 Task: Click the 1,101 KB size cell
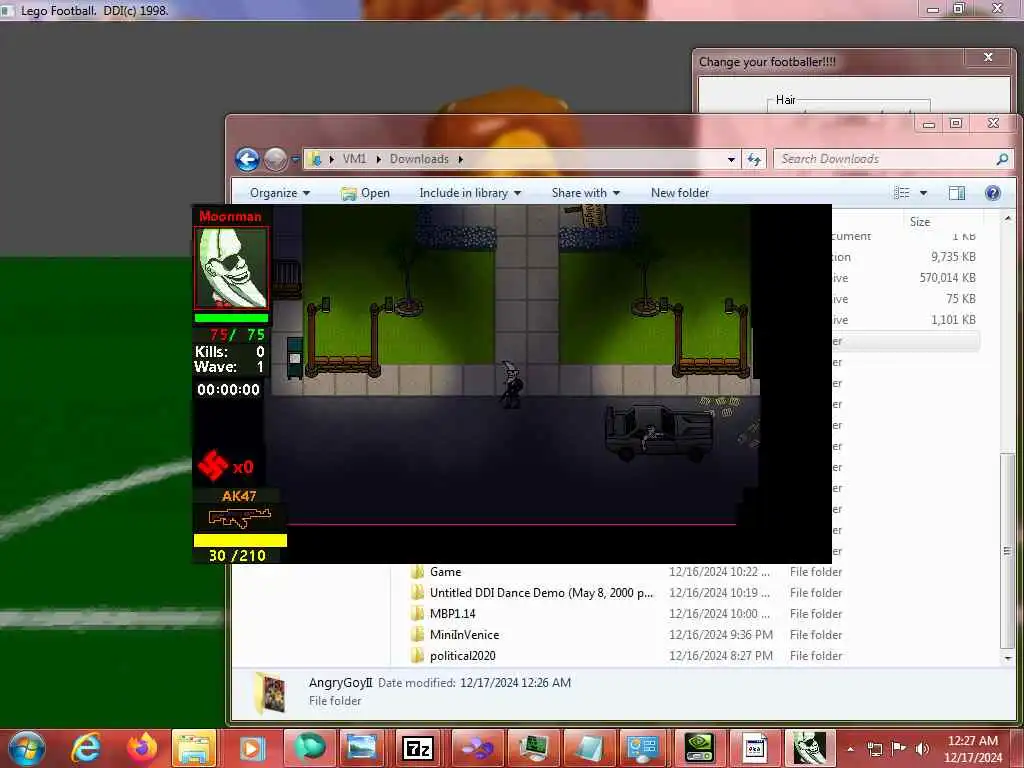click(953, 320)
